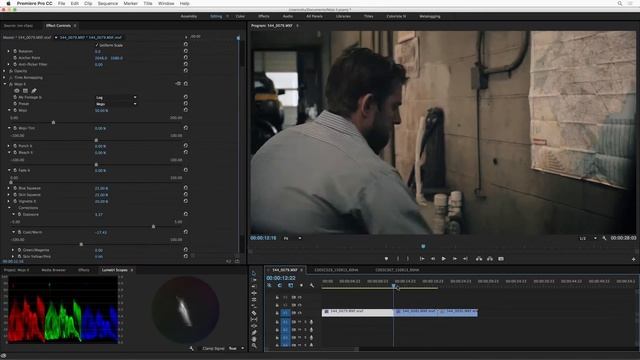This screenshot has width=640, height=360.
Task: Expand the Green/Magenta parameter
Action: click(x=13, y=250)
